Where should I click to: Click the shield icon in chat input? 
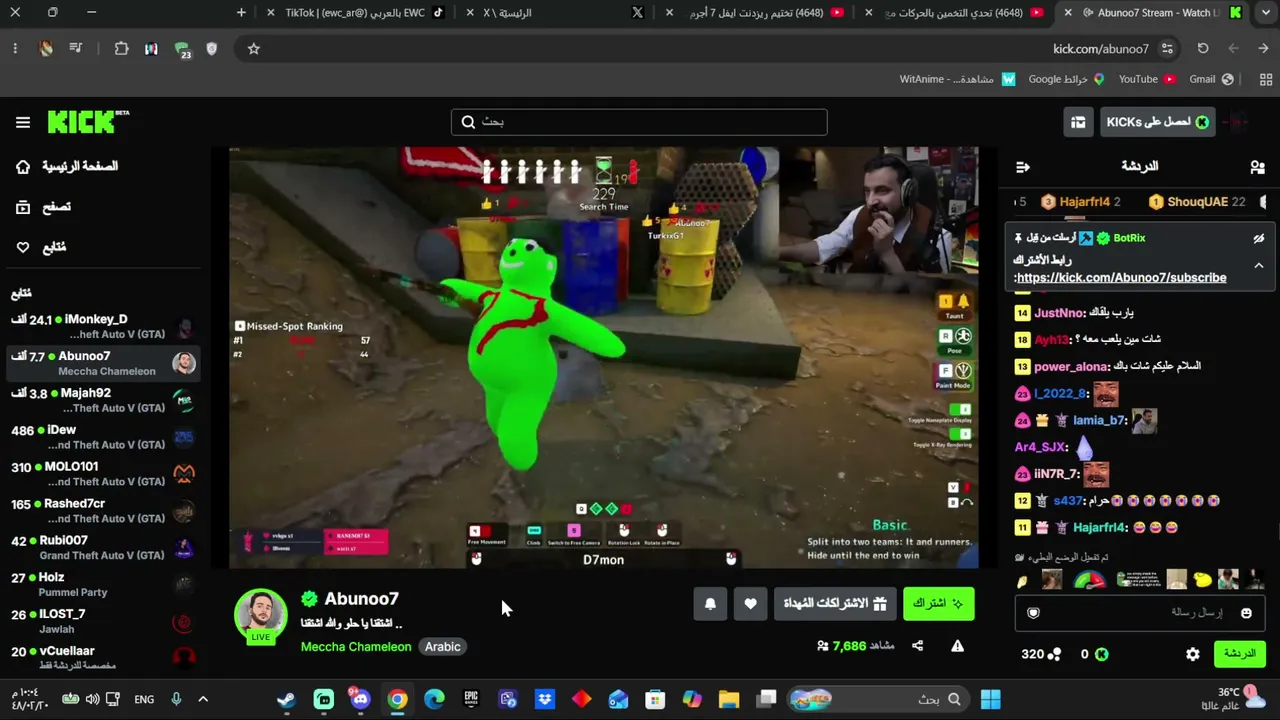click(1034, 613)
